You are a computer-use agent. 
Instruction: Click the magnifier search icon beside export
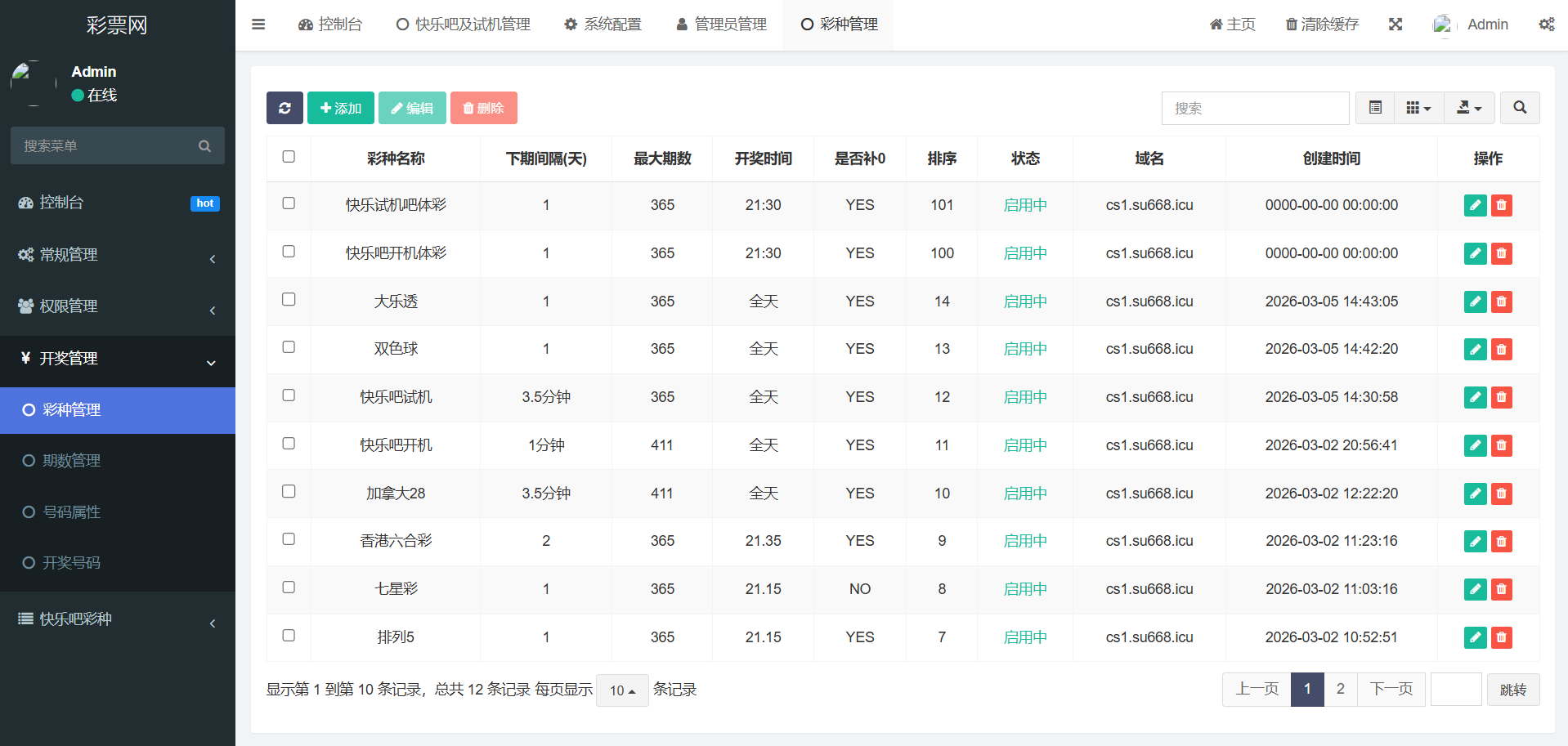[x=1520, y=108]
